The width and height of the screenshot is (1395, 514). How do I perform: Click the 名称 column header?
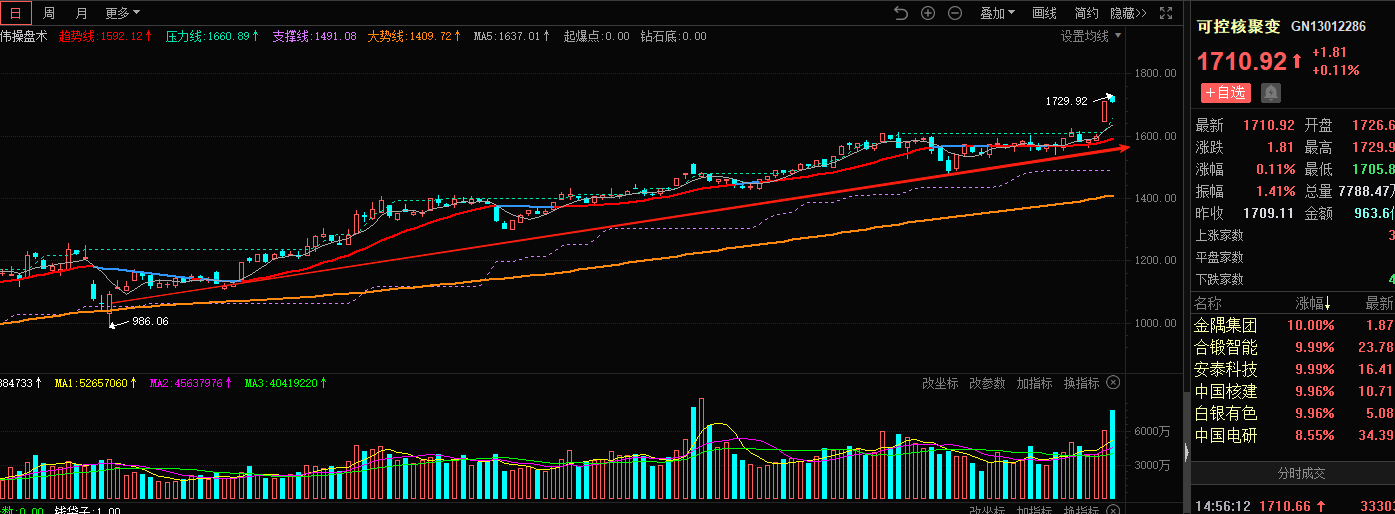coord(1208,303)
